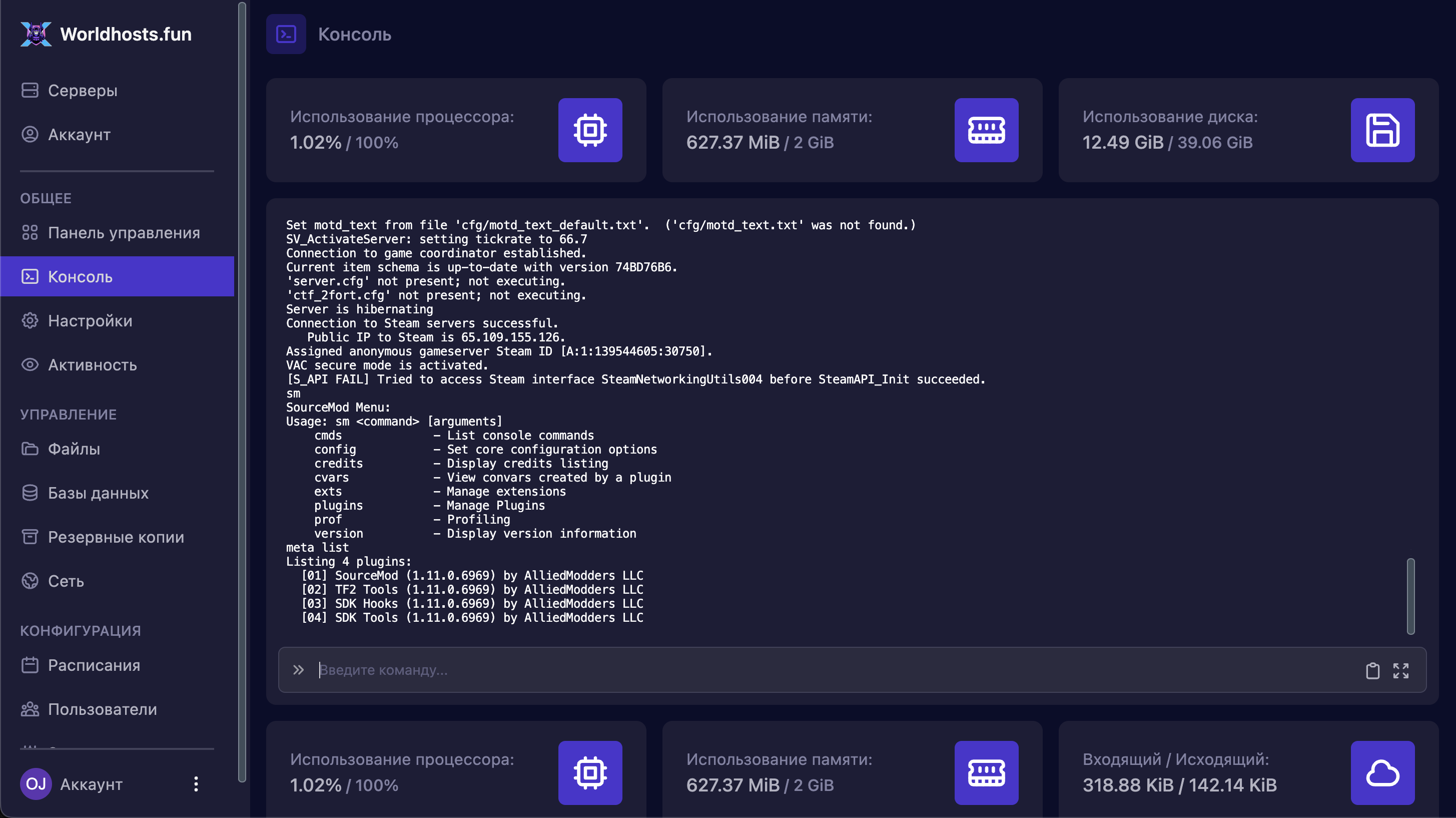Go to Панель управления page

[x=123, y=232]
